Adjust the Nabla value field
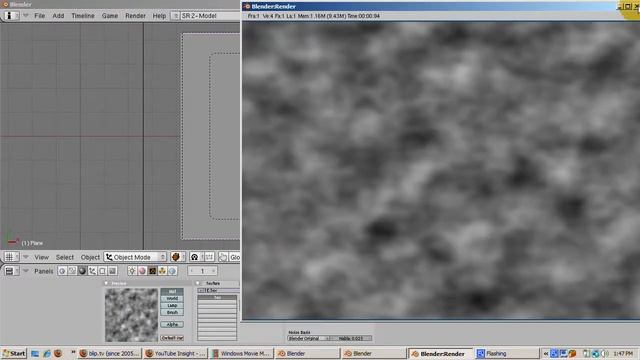The image size is (640, 360). (351, 338)
